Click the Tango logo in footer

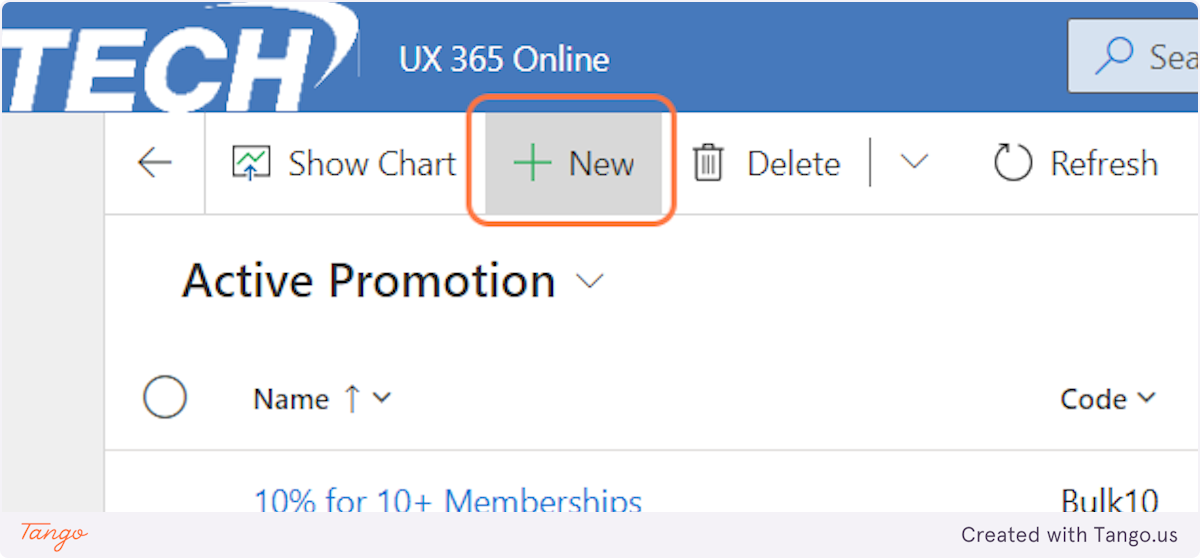tap(53, 534)
